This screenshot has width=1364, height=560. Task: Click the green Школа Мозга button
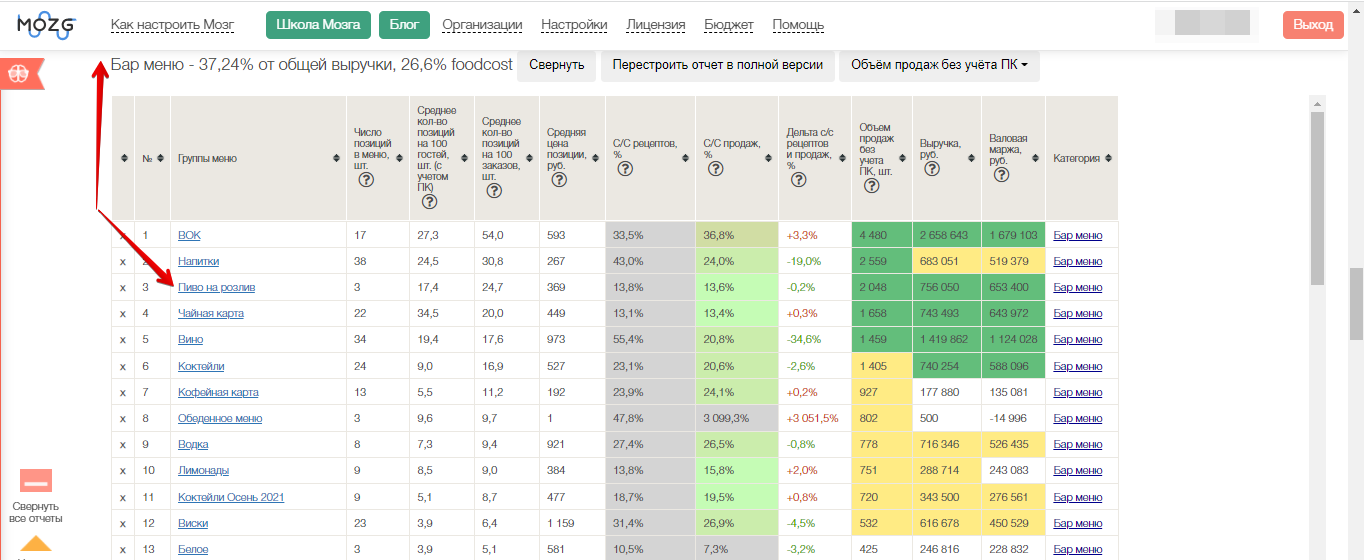point(318,25)
